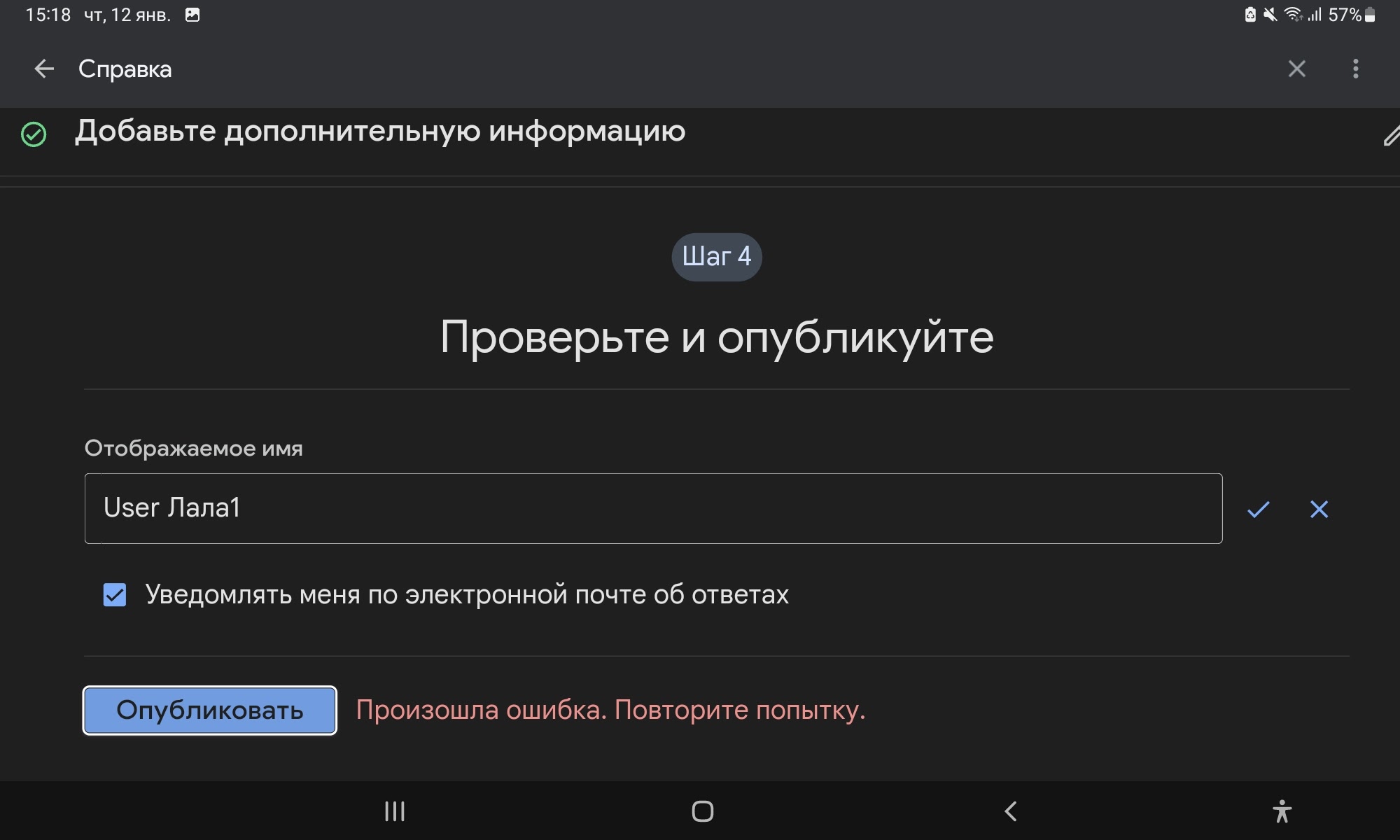Tap the Wi-Fi icon in status bar
The image size is (1400, 840).
[1293, 15]
